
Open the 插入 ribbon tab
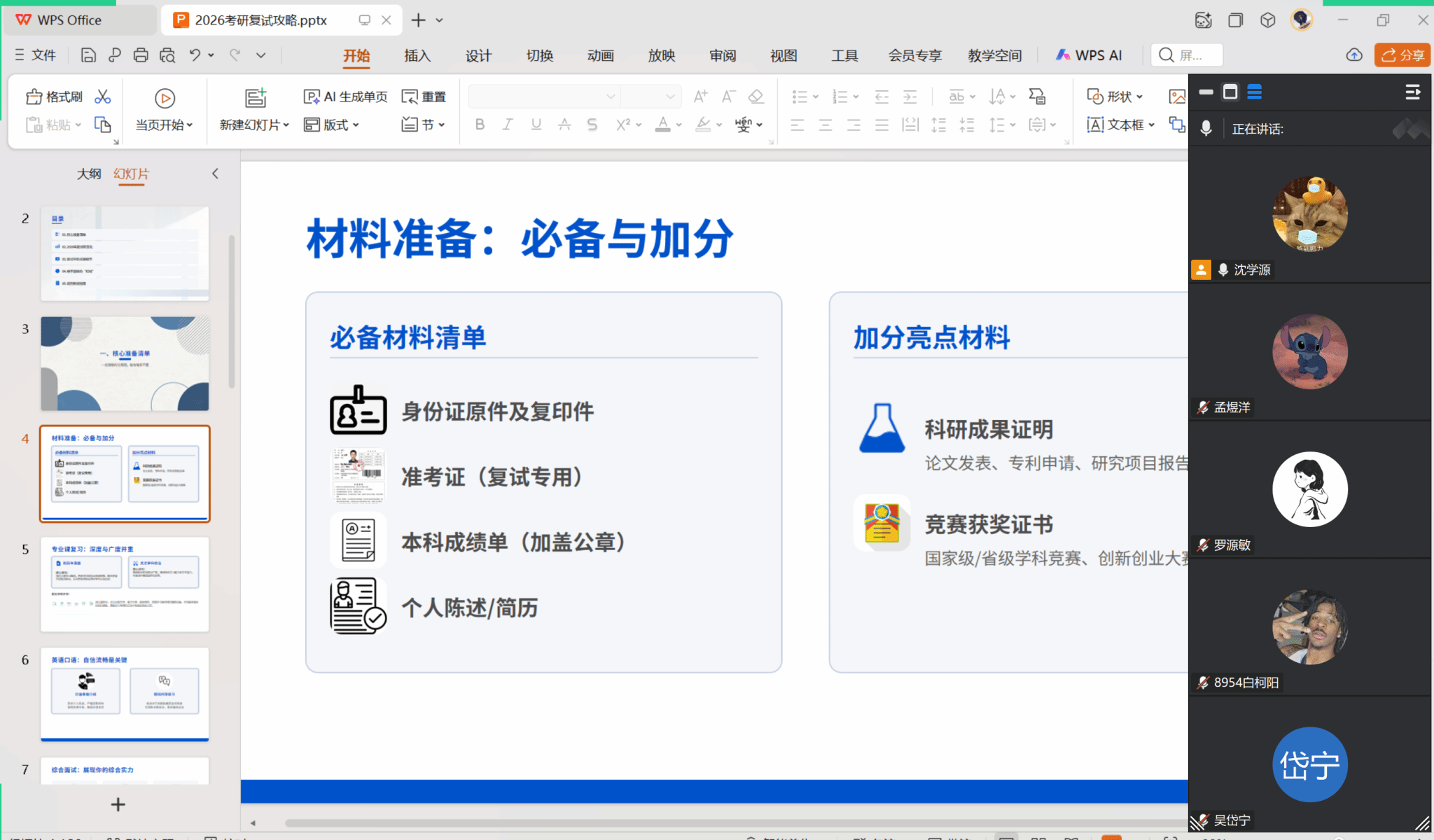pyautogui.click(x=417, y=55)
